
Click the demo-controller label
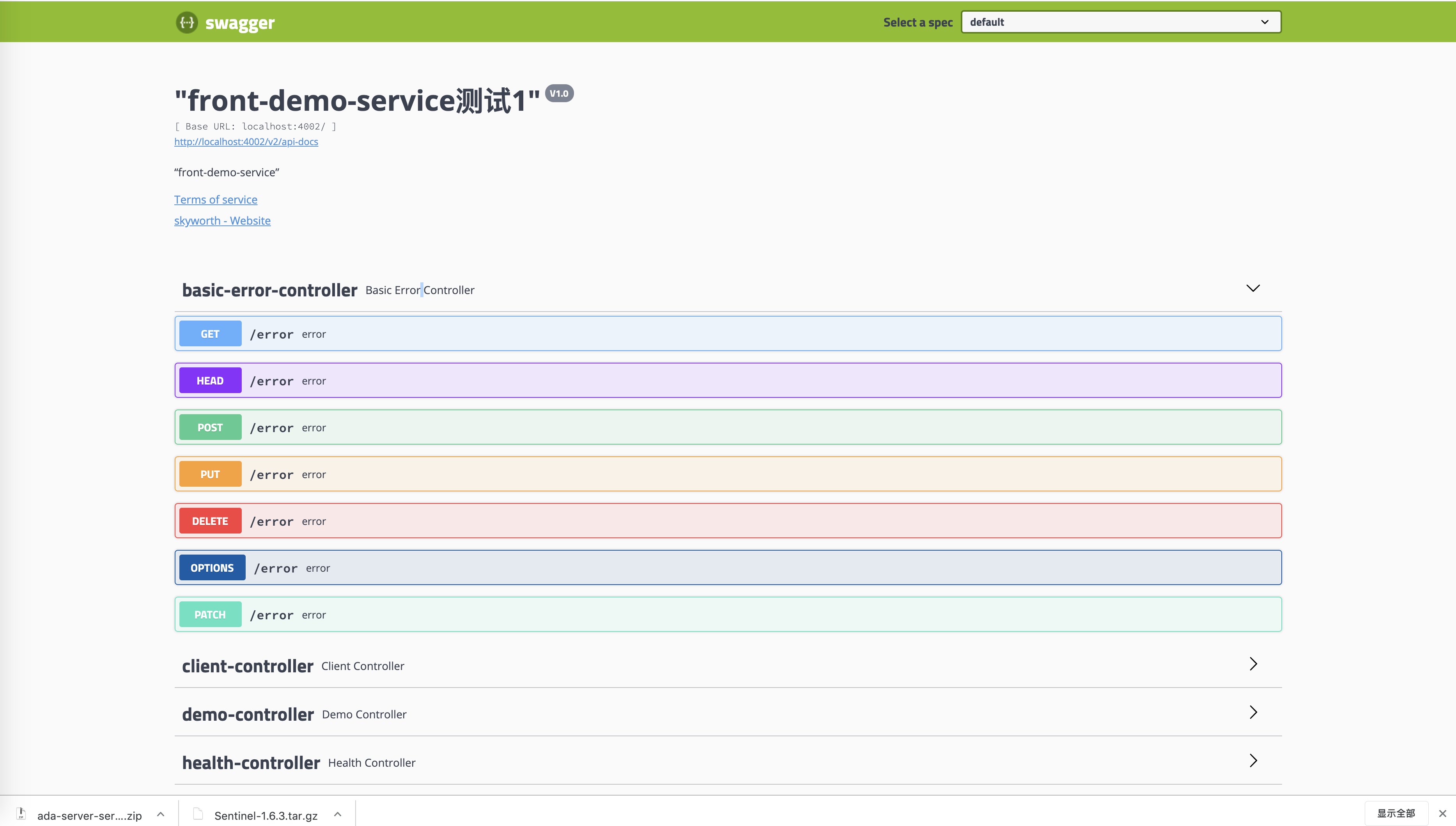[x=248, y=714]
